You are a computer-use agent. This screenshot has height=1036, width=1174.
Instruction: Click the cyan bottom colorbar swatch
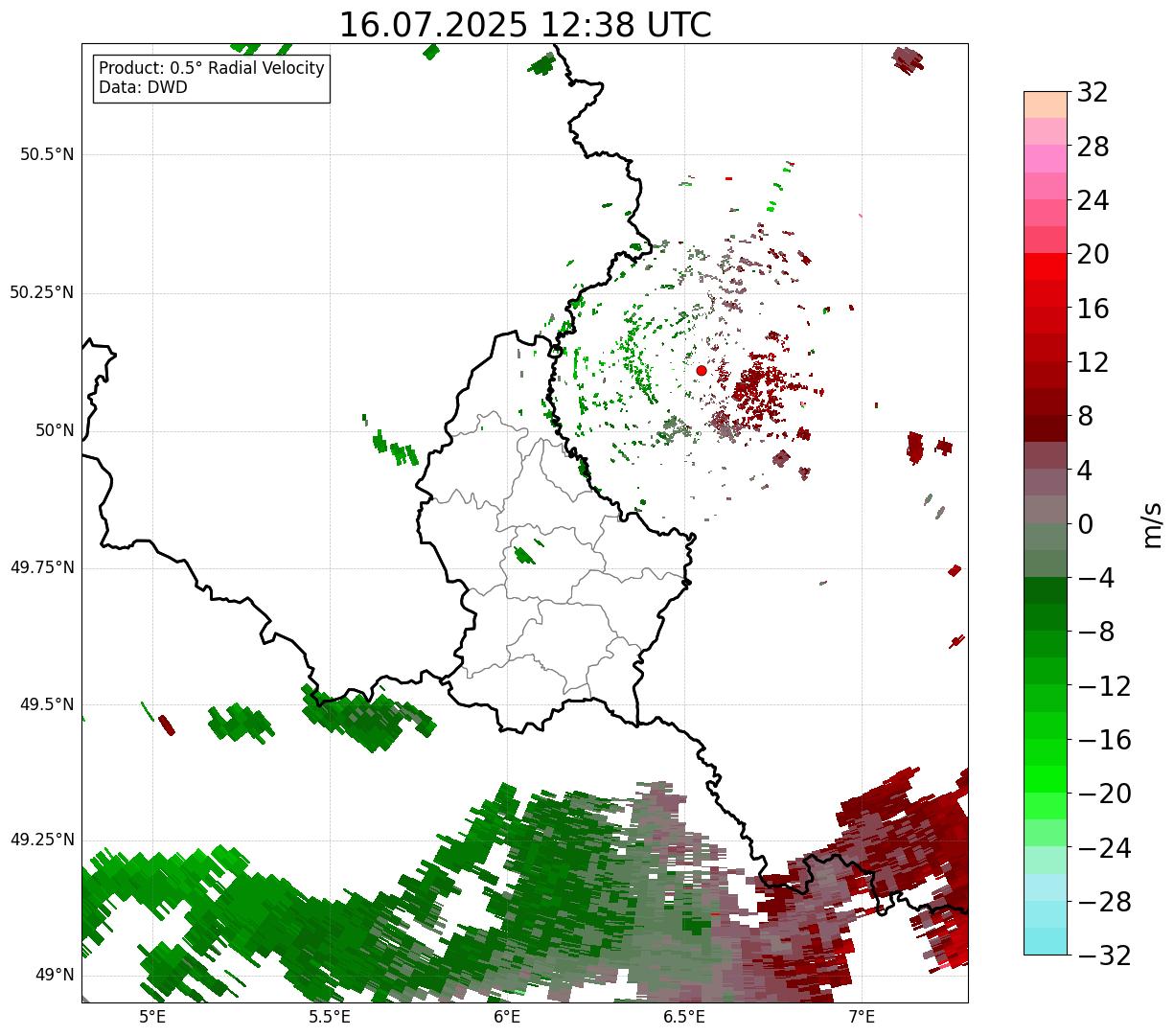tap(1046, 941)
